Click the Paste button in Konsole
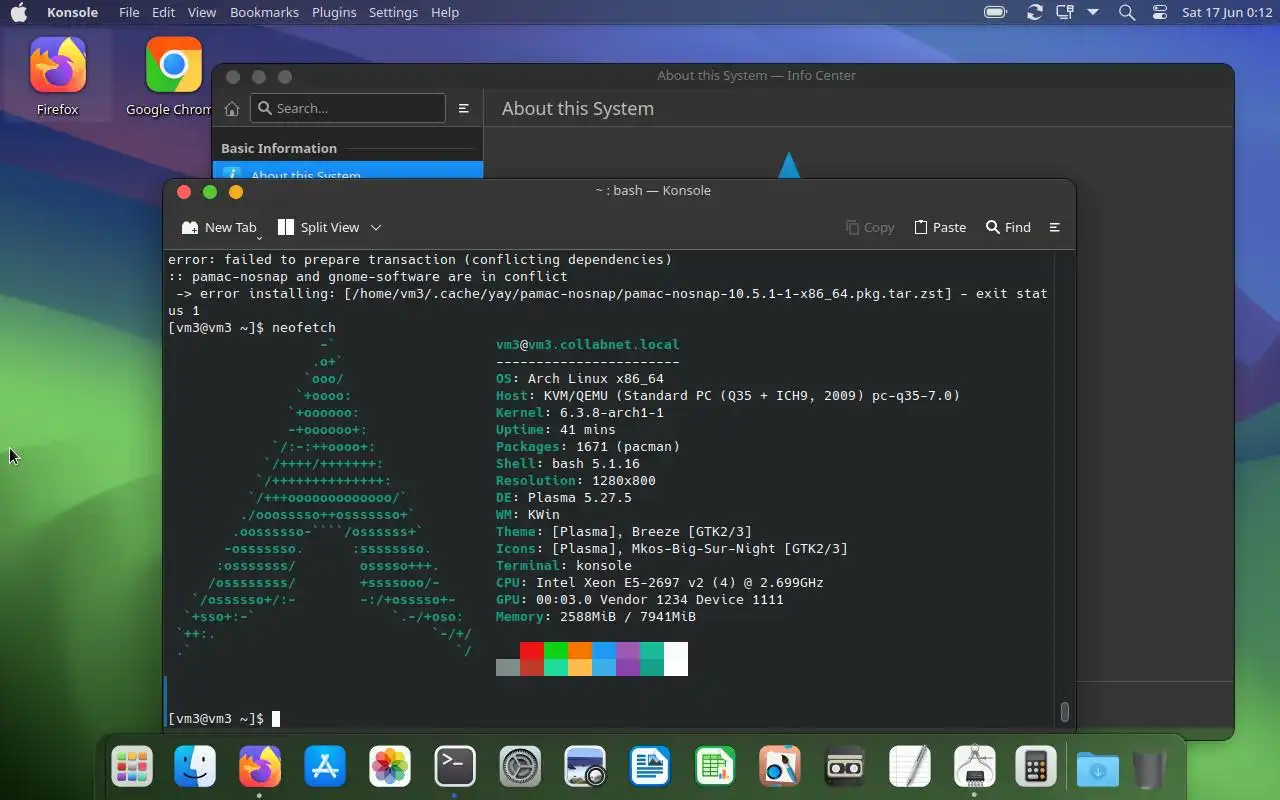 coord(940,227)
